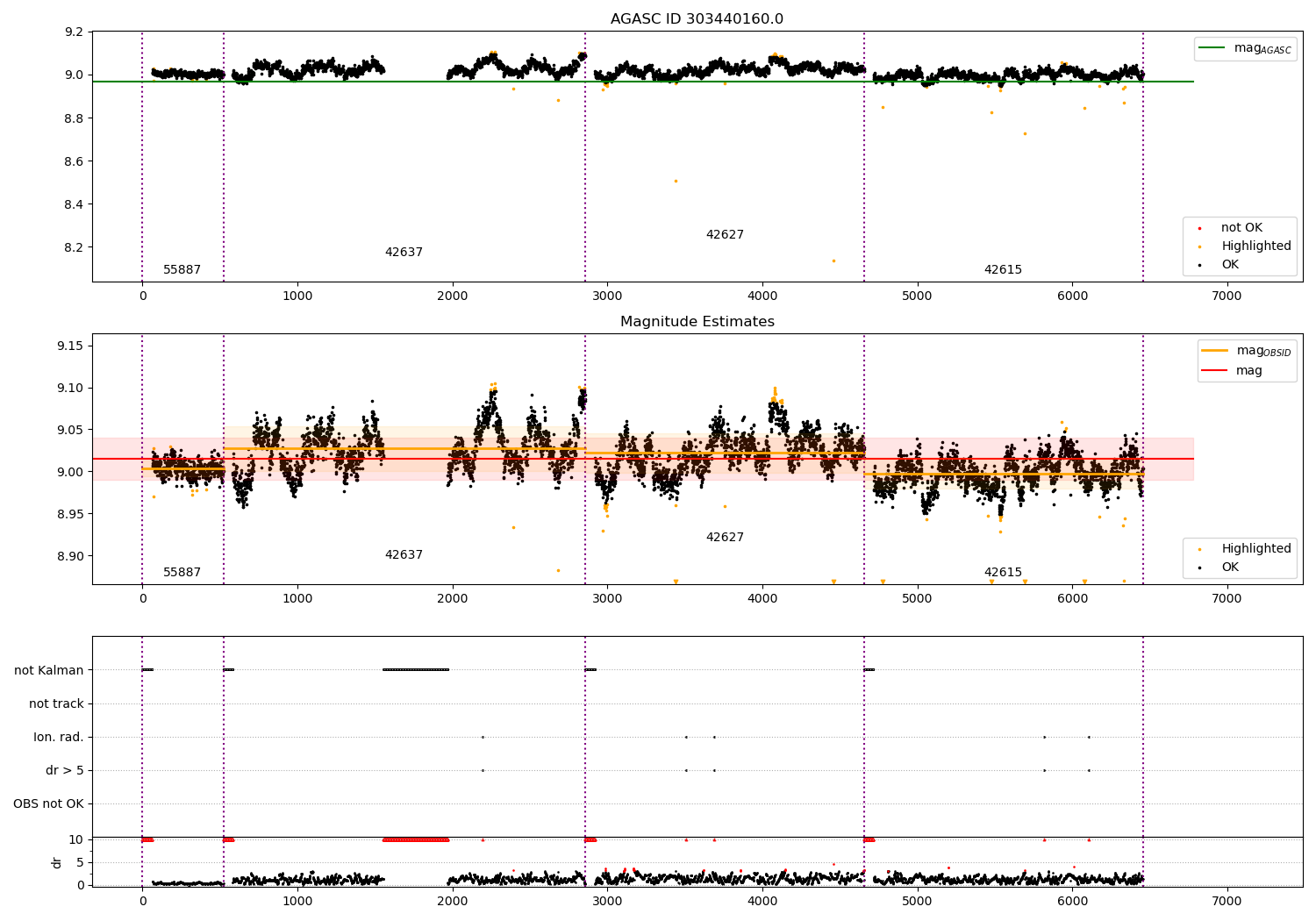Click the rotated 'dr' y-axis label
Viewport: 1316px width, 921px height.
tap(57, 862)
